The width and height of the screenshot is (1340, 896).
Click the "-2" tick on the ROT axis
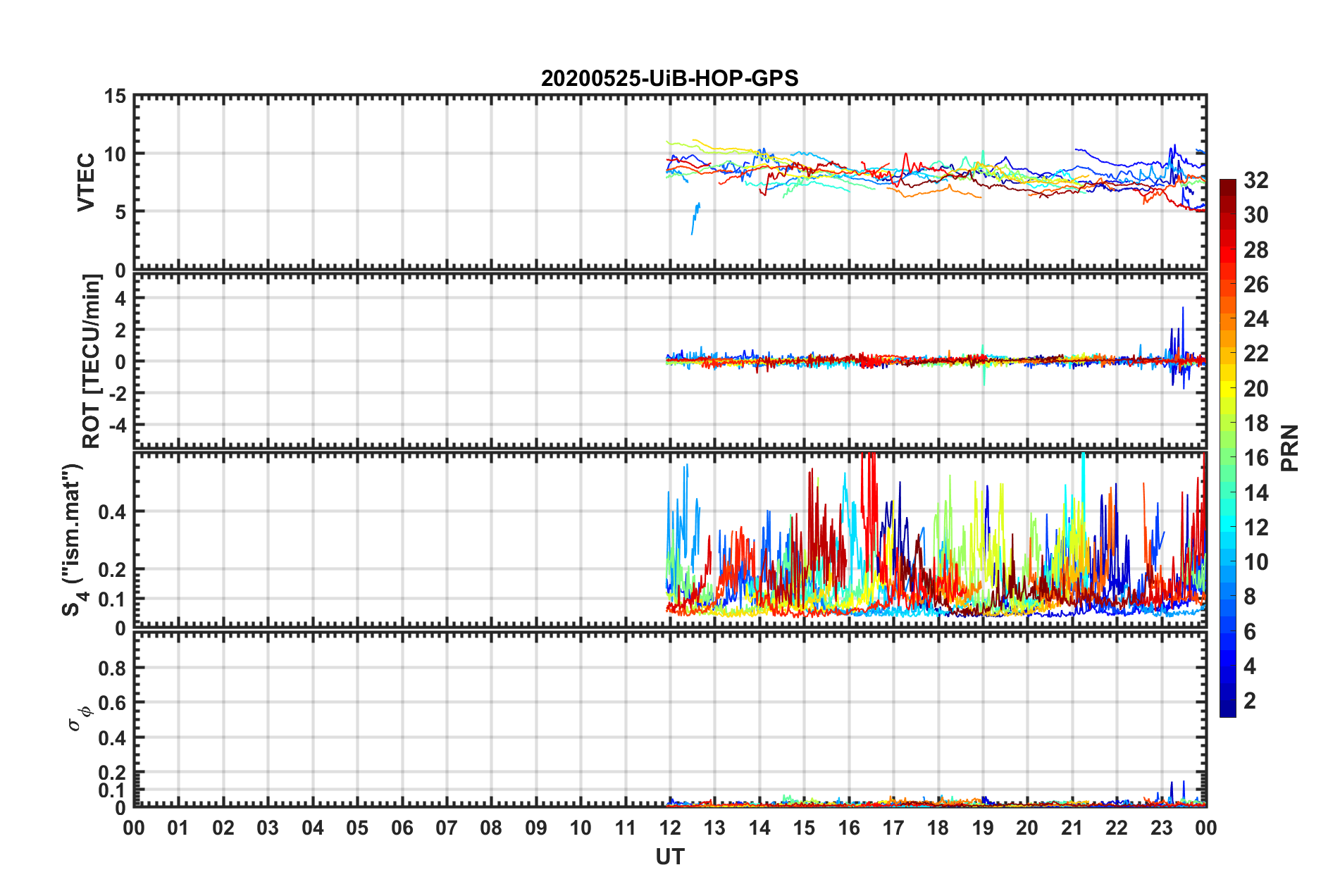[118, 394]
